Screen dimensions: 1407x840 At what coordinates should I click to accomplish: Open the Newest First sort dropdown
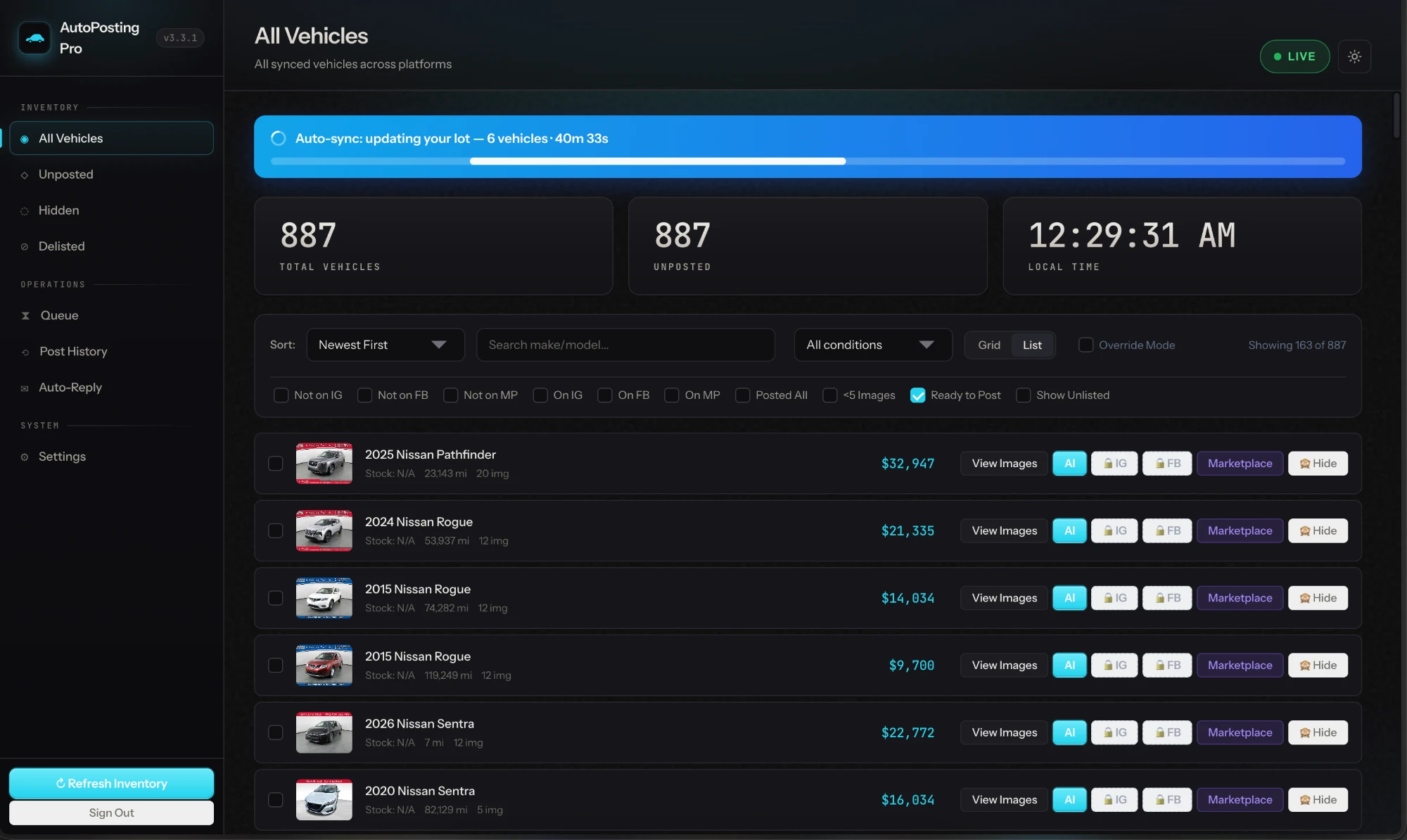386,345
